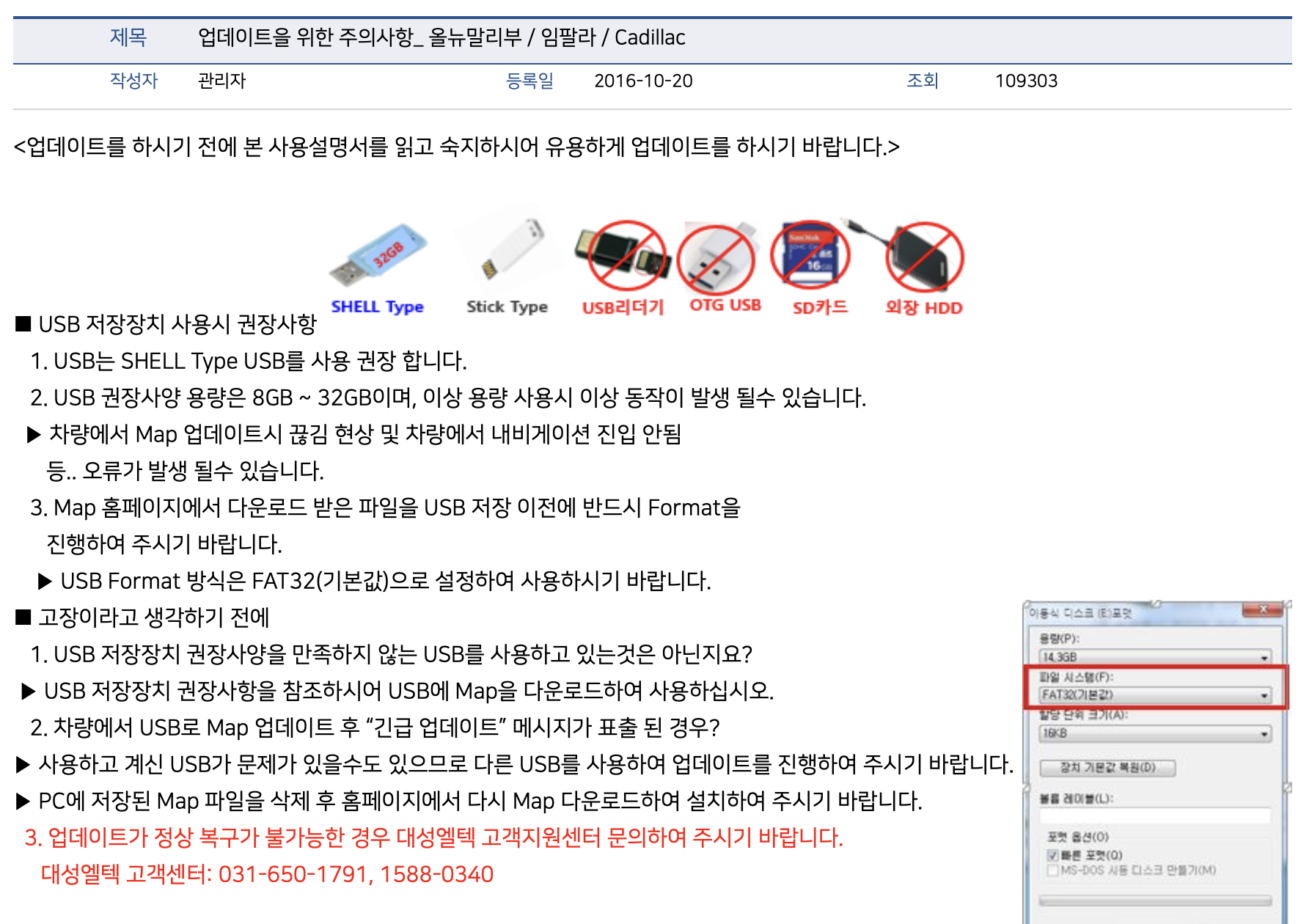Click the crossed-out USB리더기 card reader image
Image resolution: width=1301 pixels, height=924 pixels.
625,254
